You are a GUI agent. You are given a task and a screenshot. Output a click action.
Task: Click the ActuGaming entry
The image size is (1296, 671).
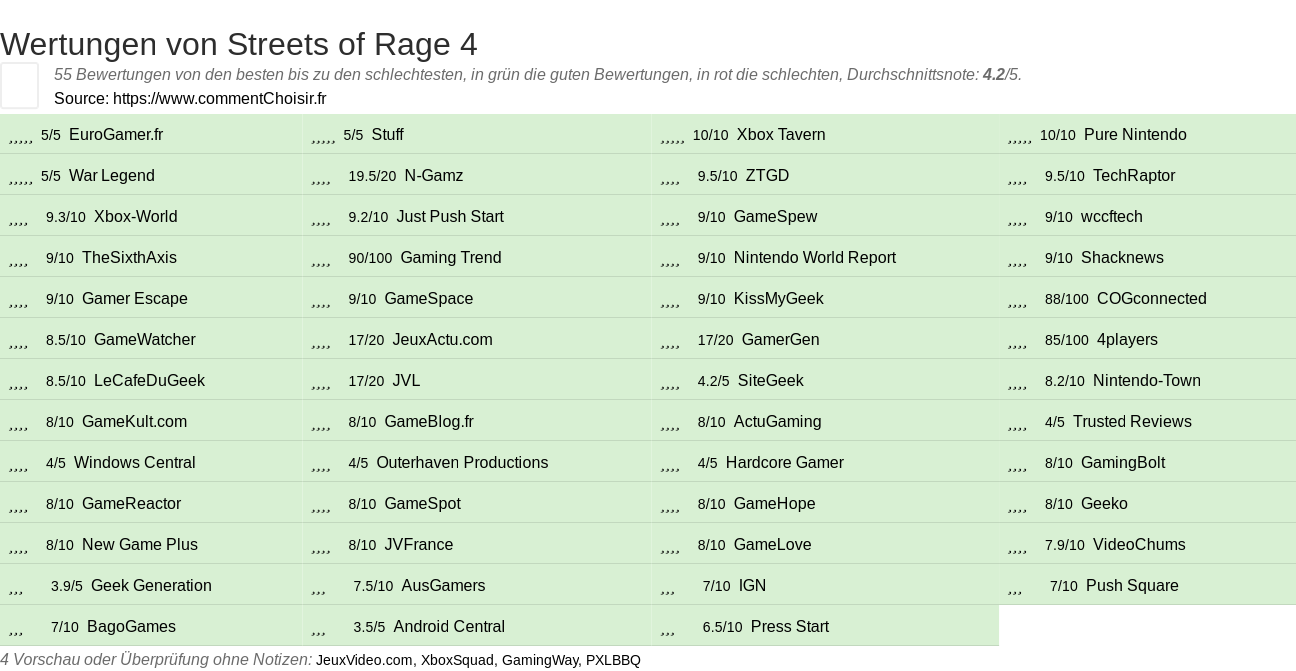coord(778,421)
